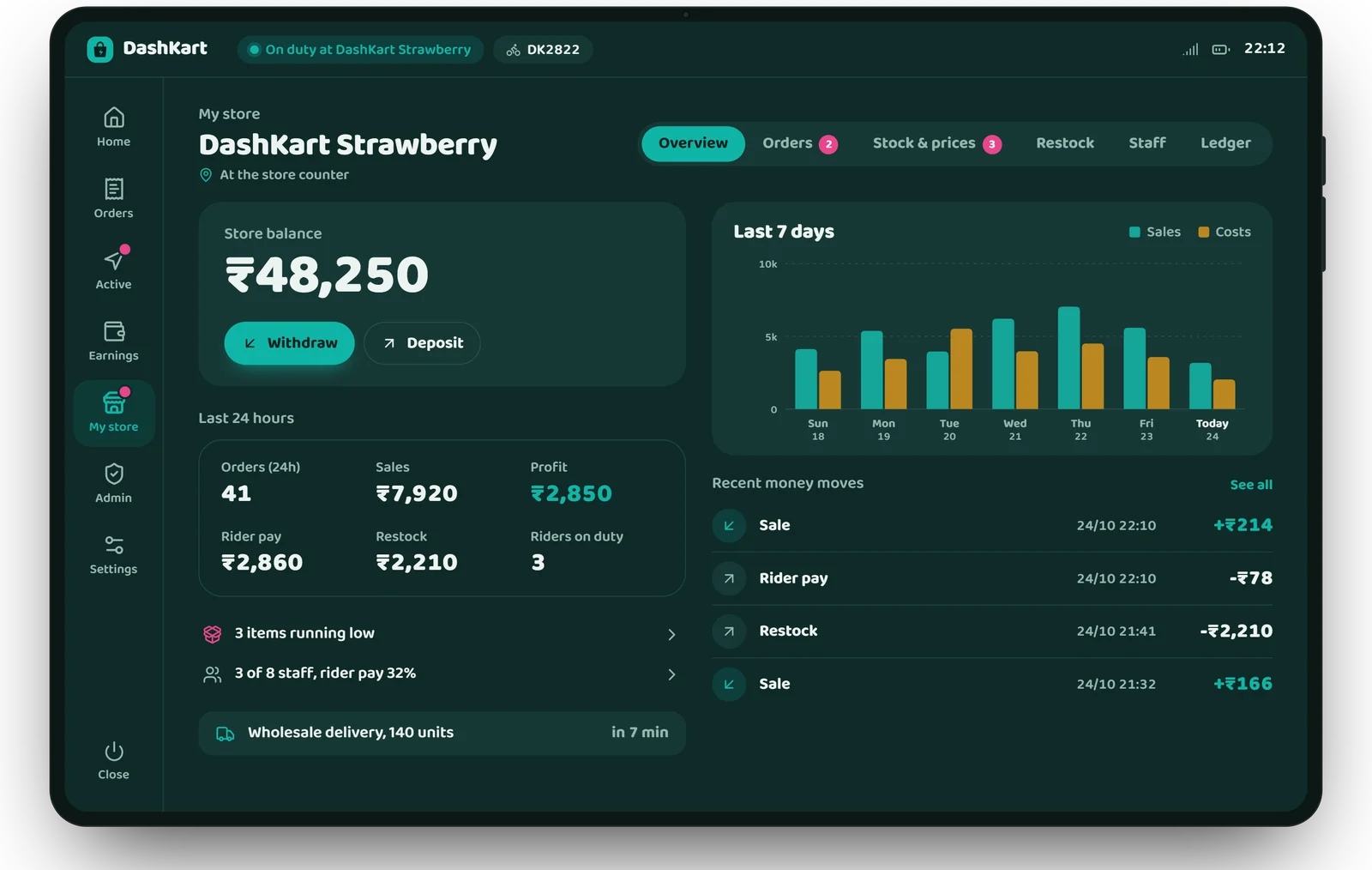Open the Orders sidebar icon
This screenshot has height=870, width=1372.
114,189
